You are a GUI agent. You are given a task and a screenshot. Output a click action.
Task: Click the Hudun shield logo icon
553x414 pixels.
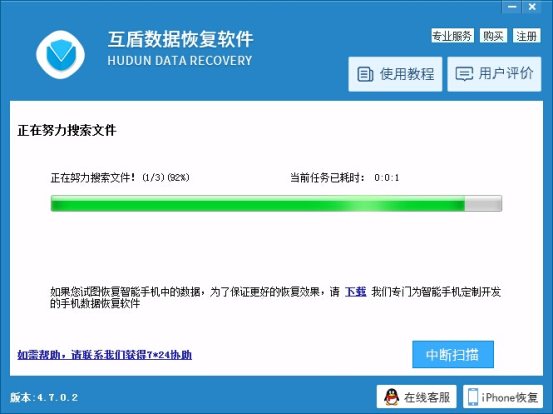pyautogui.click(x=60, y=55)
